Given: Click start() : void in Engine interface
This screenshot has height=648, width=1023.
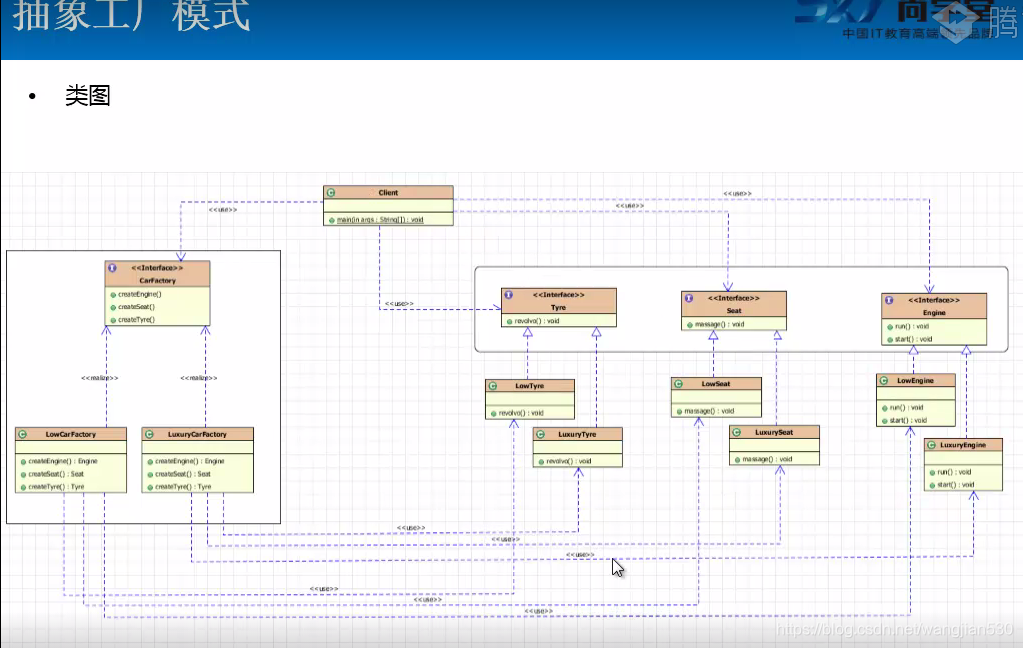Looking at the screenshot, I should [913, 339].
